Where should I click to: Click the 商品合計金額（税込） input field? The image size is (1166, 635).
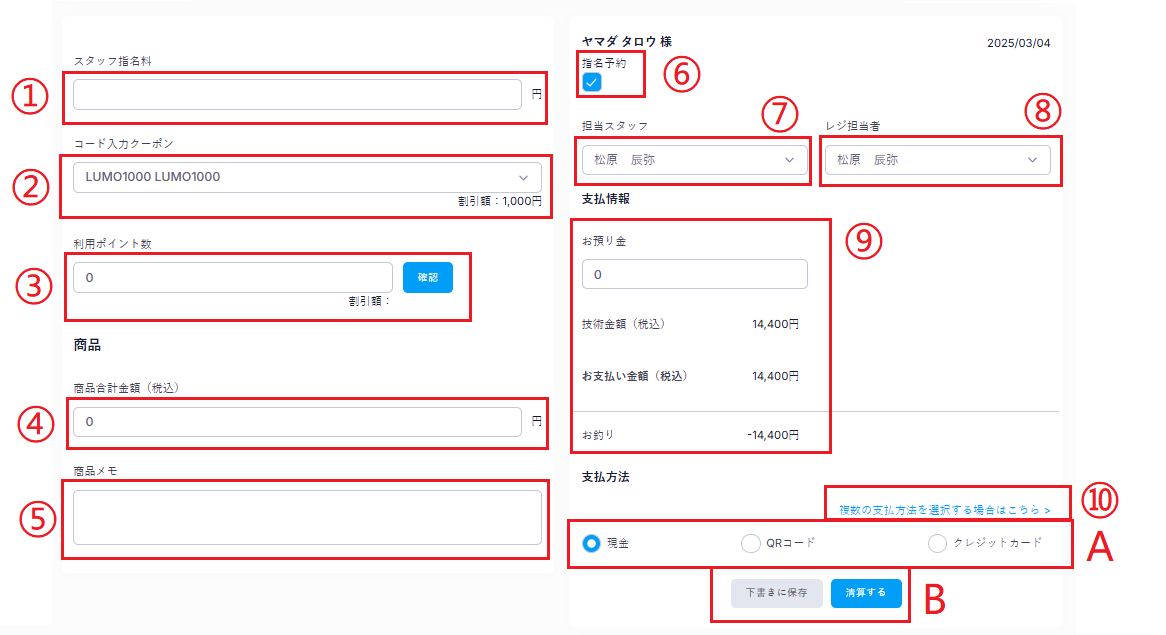pyautogui.click(x=296, y=422)
